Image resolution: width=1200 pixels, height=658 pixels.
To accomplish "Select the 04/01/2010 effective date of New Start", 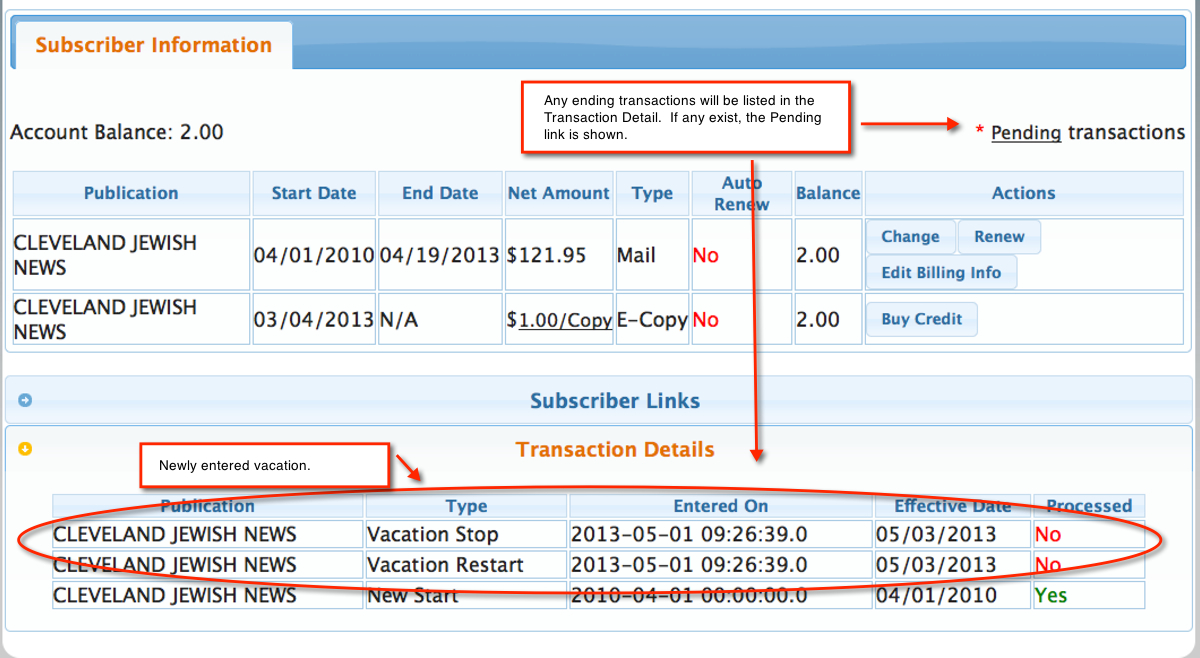I will (x=936, y=596).
